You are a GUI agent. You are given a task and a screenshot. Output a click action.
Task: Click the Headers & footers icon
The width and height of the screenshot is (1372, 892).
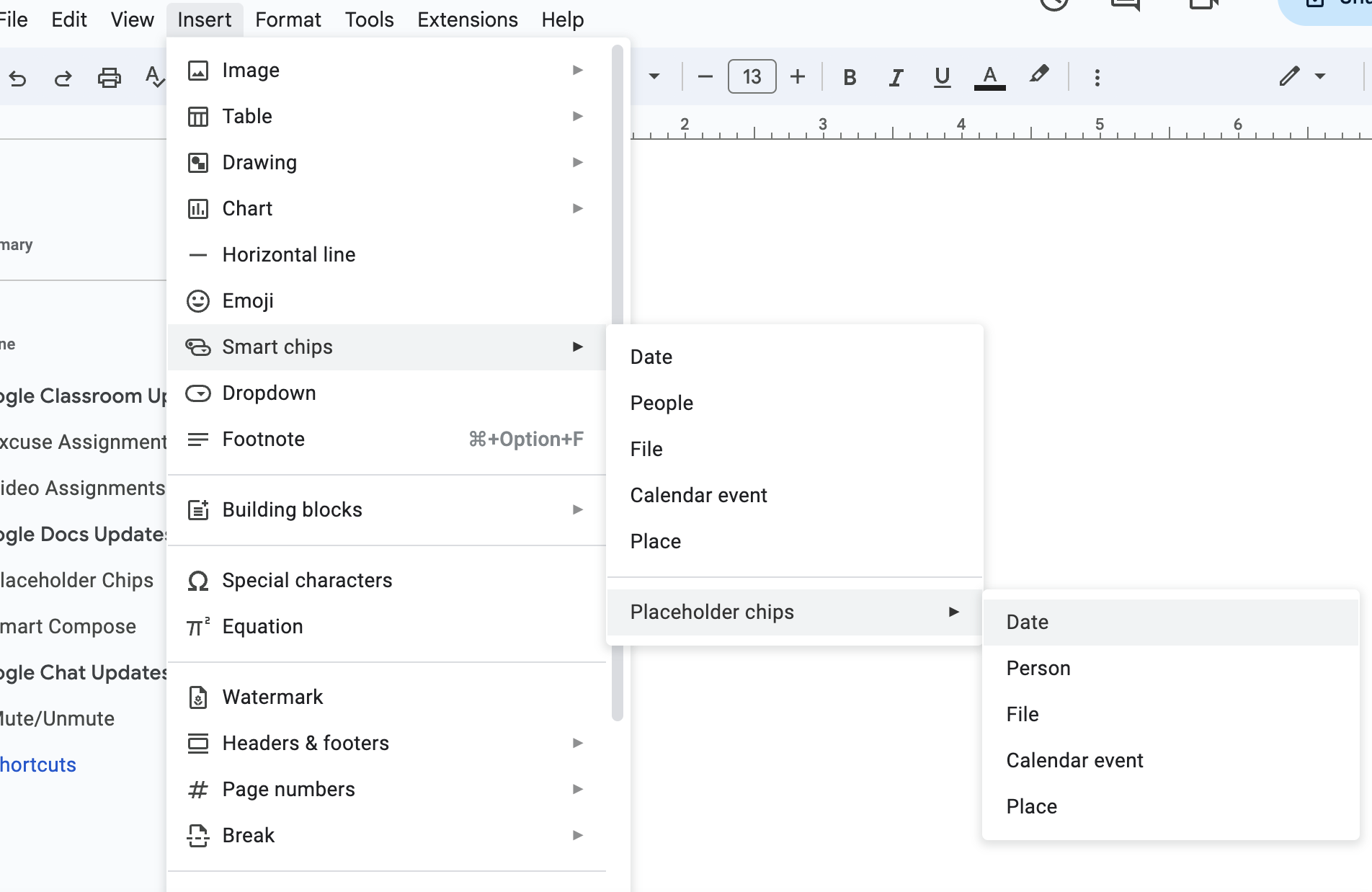198,744
